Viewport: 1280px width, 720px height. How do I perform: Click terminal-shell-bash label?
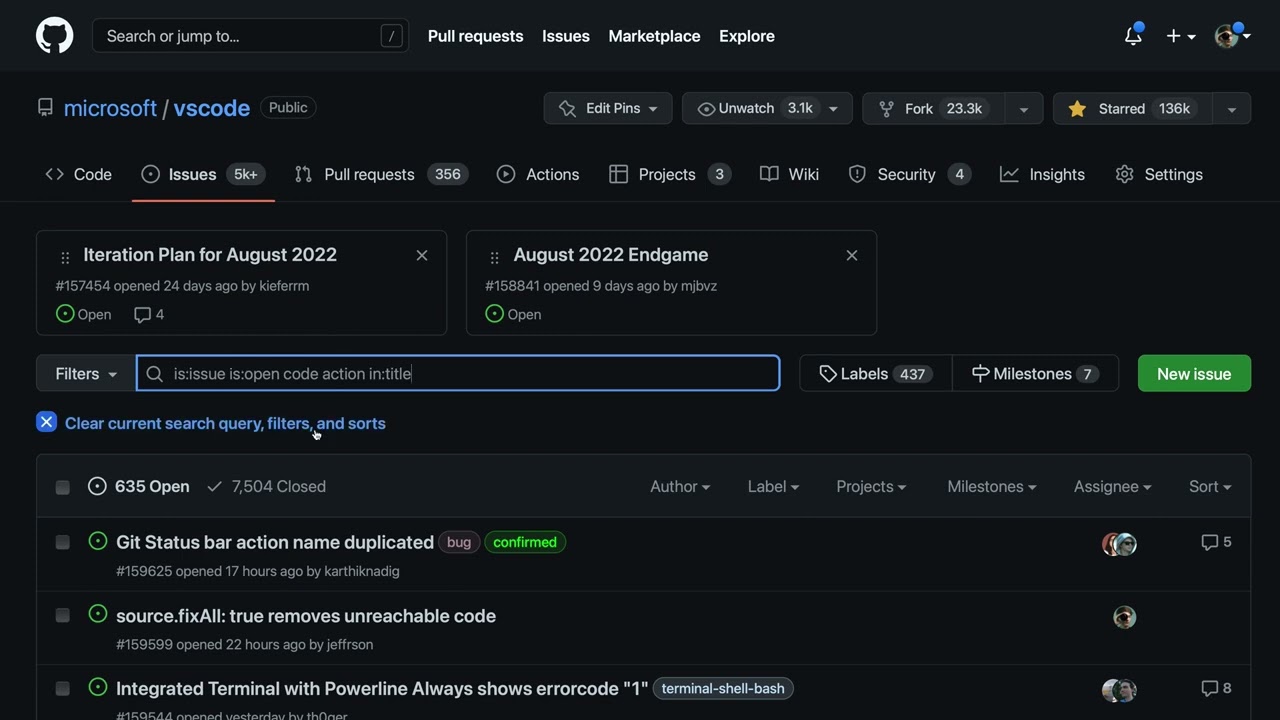point(723,688)
